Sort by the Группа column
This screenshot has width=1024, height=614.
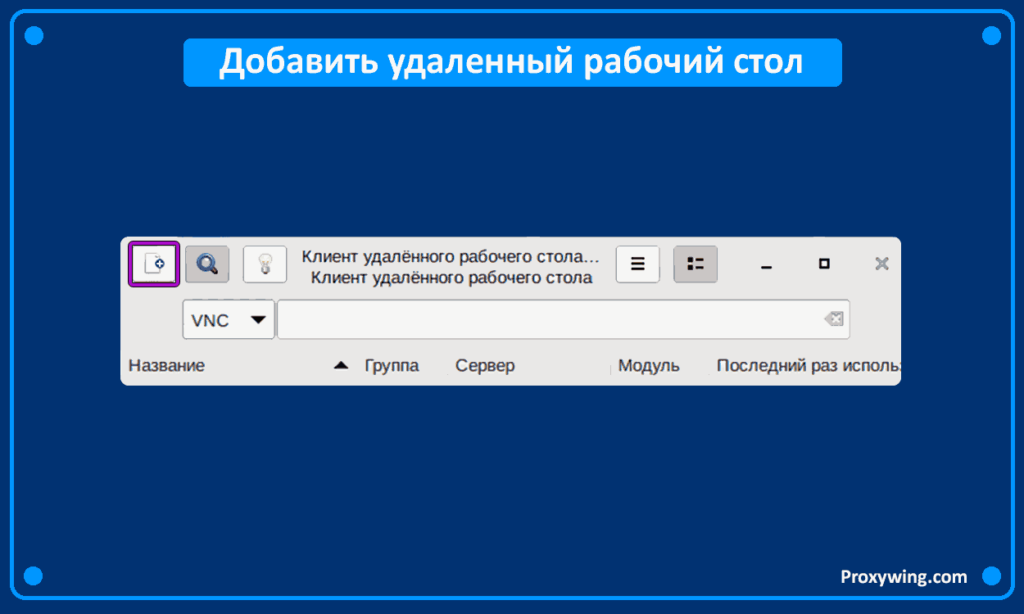pyautogui.click(x=392, y=365)
